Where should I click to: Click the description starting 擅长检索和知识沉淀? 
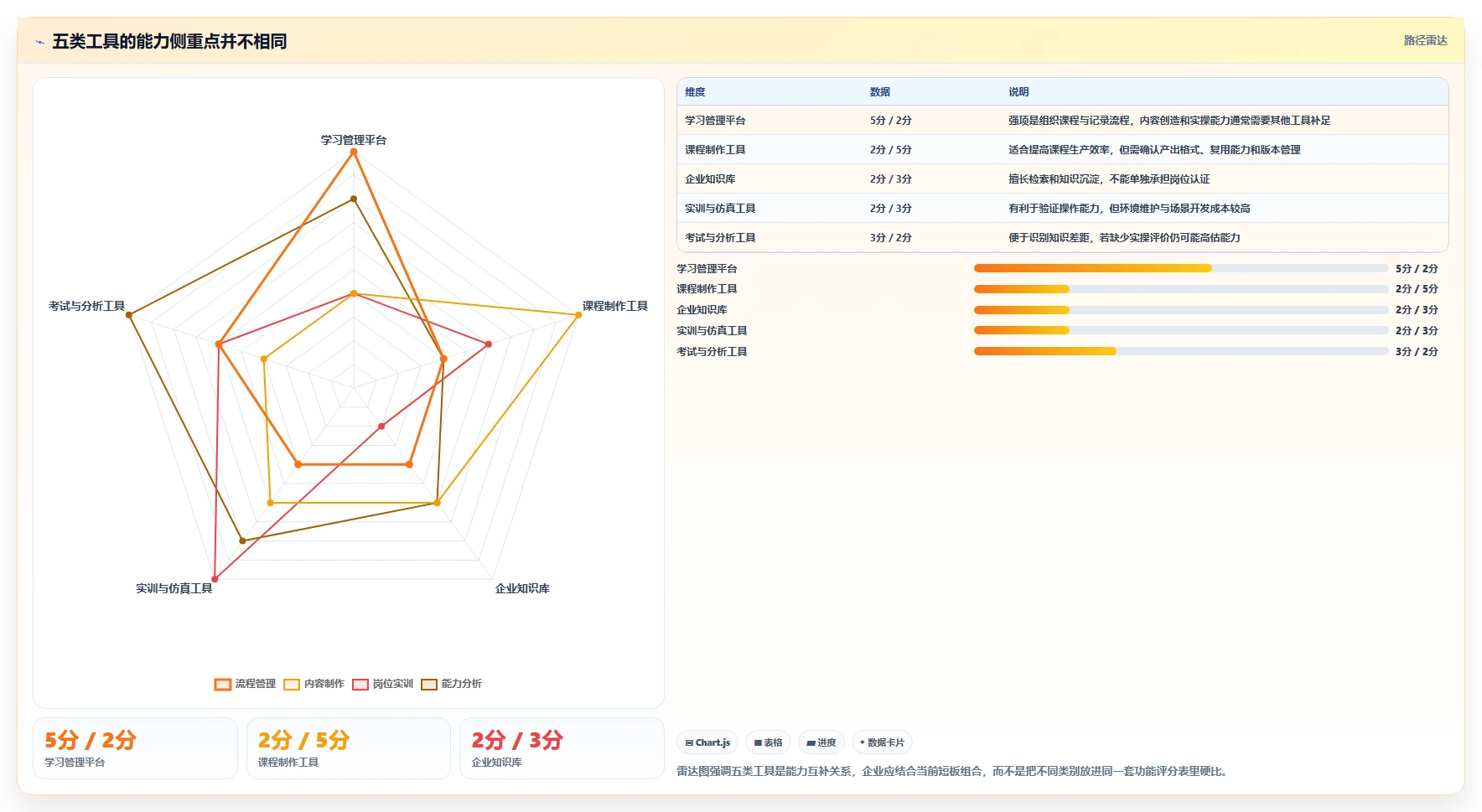point(1109,179)
